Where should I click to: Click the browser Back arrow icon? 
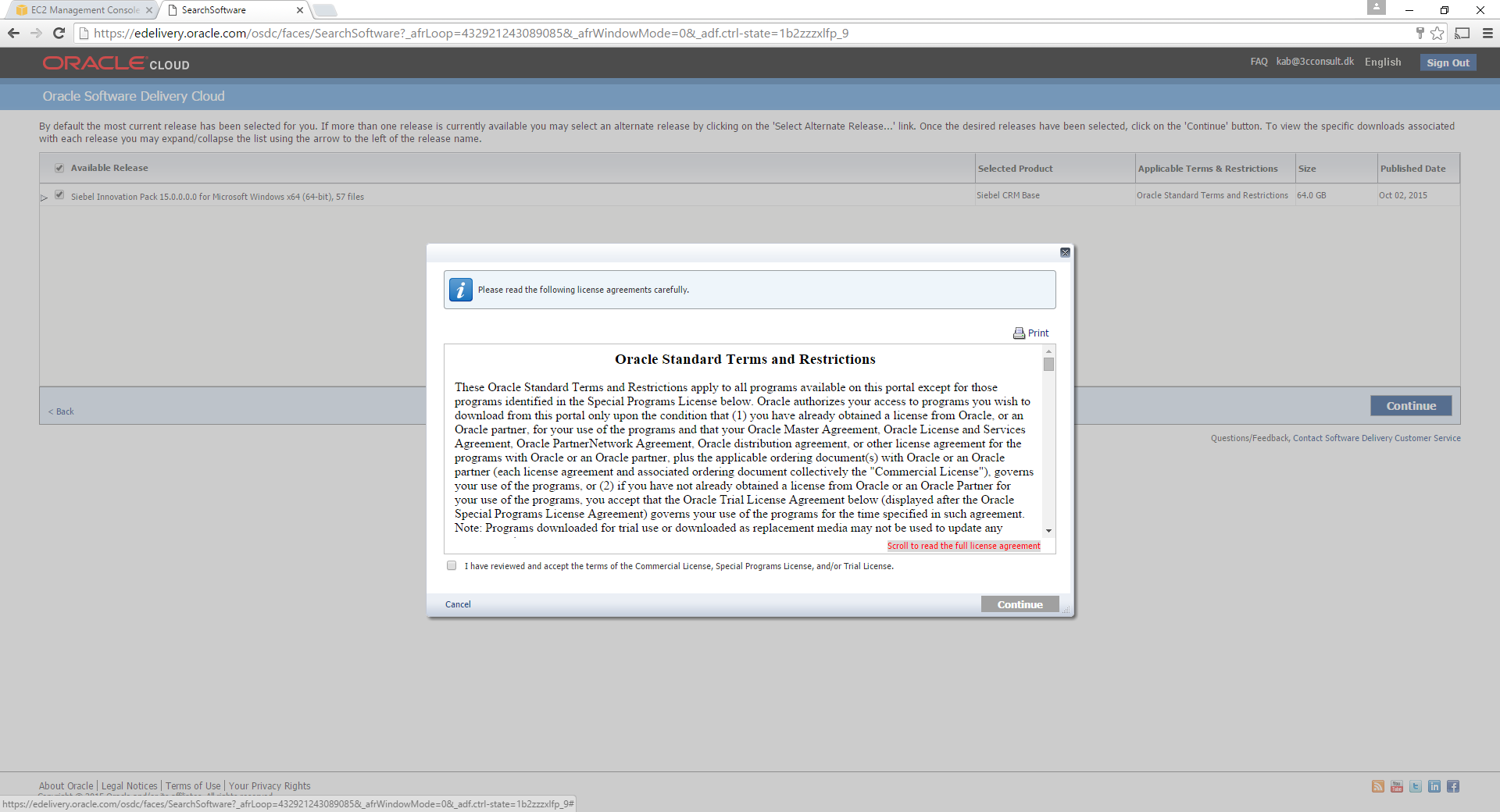pos(13,33)
